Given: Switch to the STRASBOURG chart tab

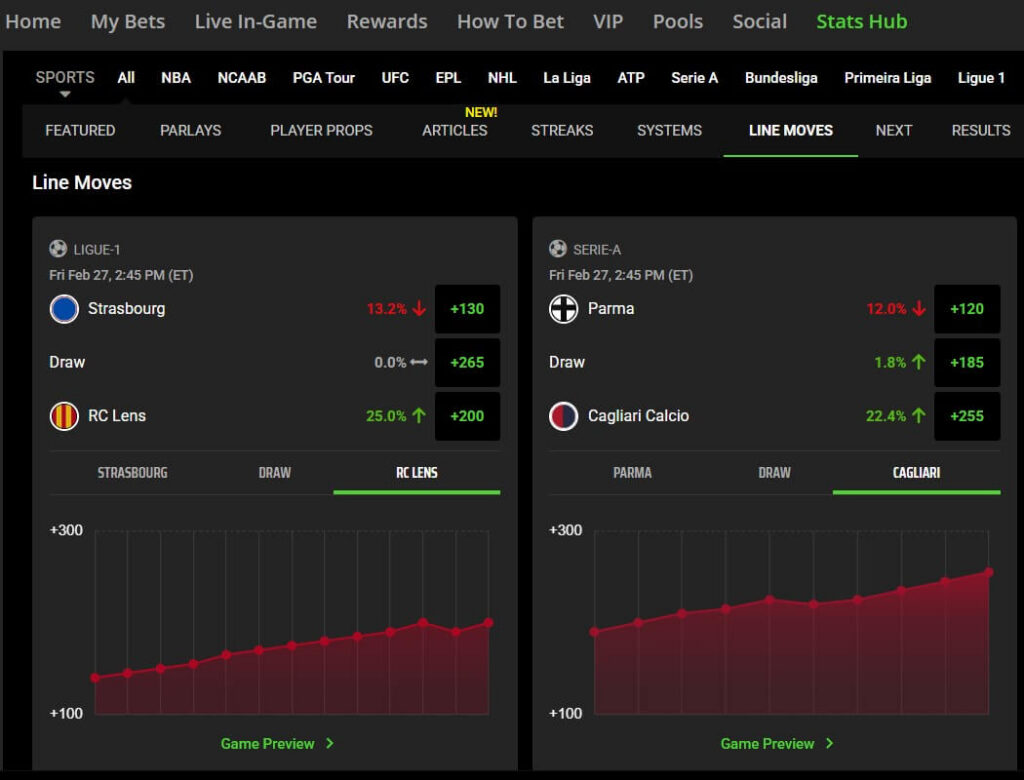Looking at the screenshot, I should coord(131,473).
